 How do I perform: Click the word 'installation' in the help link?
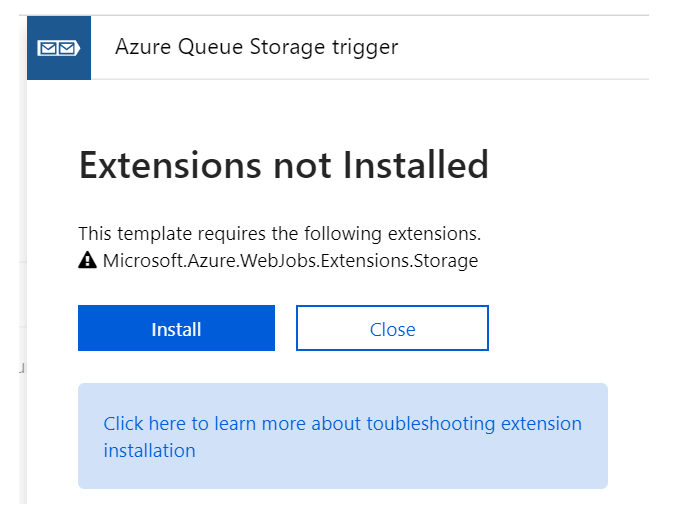click(149, 450)
